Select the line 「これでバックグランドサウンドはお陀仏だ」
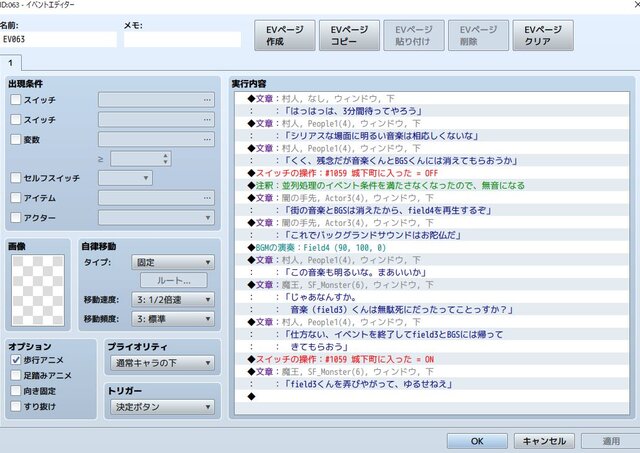The width and height of the screenshot is (640, 453). point(432,235)
